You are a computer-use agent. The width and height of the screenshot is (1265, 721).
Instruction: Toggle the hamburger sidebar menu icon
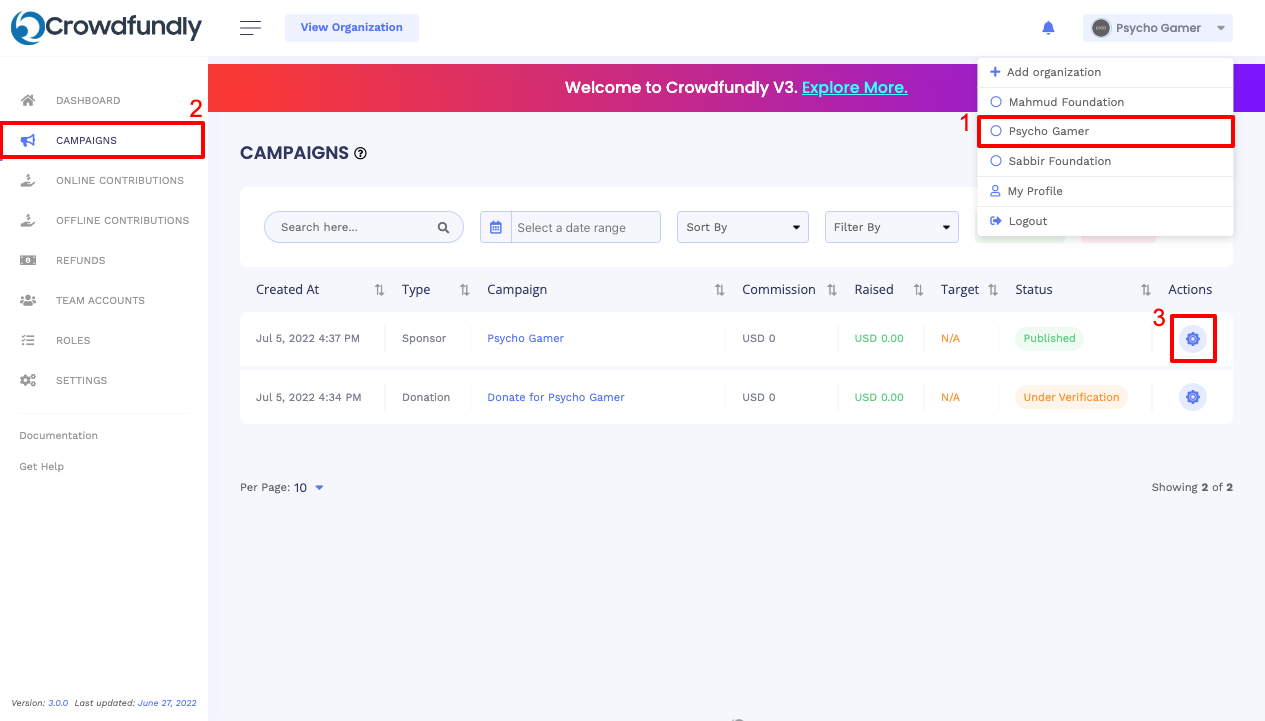tap(250, 28)
